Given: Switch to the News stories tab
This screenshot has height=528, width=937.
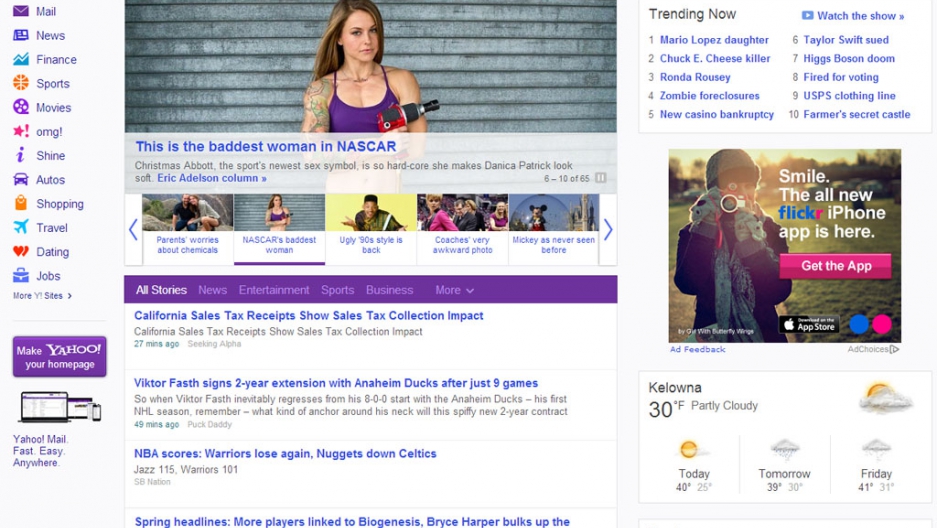Looking at the screenshot, I should (x=212, y=290).
